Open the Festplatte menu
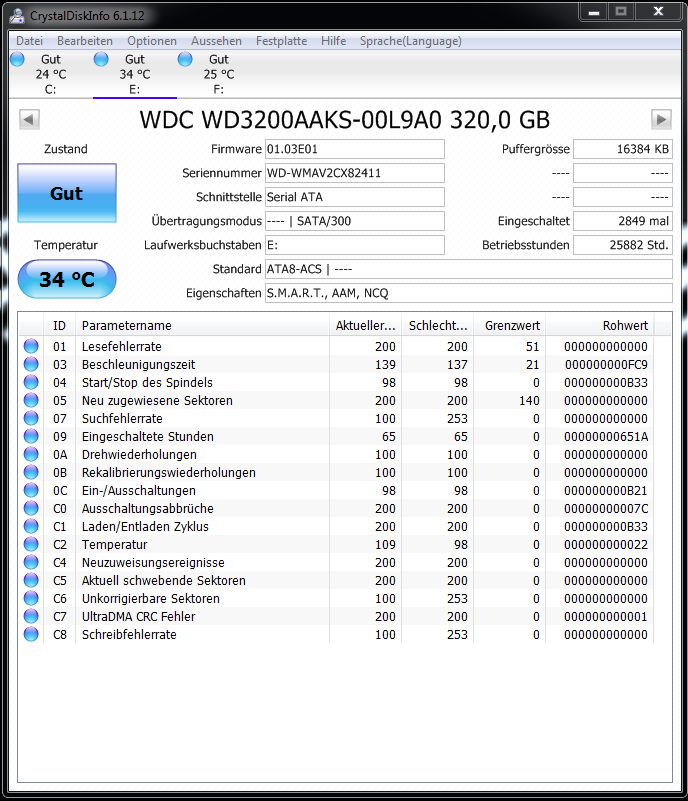The image size is (688, 801). coord(281,41)
